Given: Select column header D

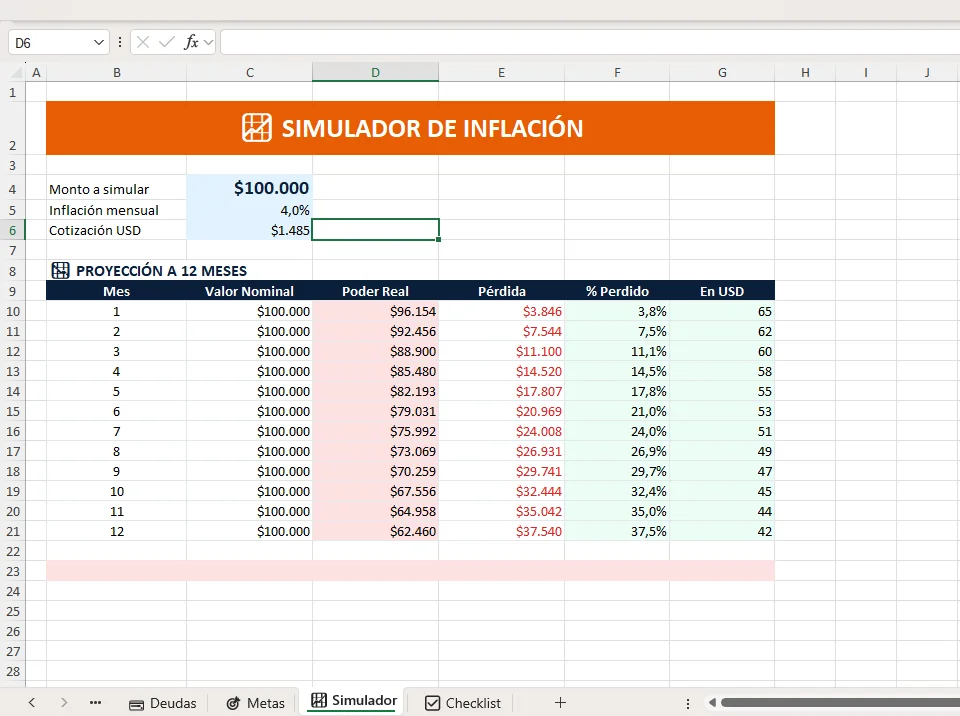Looking at the screenshot, I should pyautogui.click(x=375, y=72).
